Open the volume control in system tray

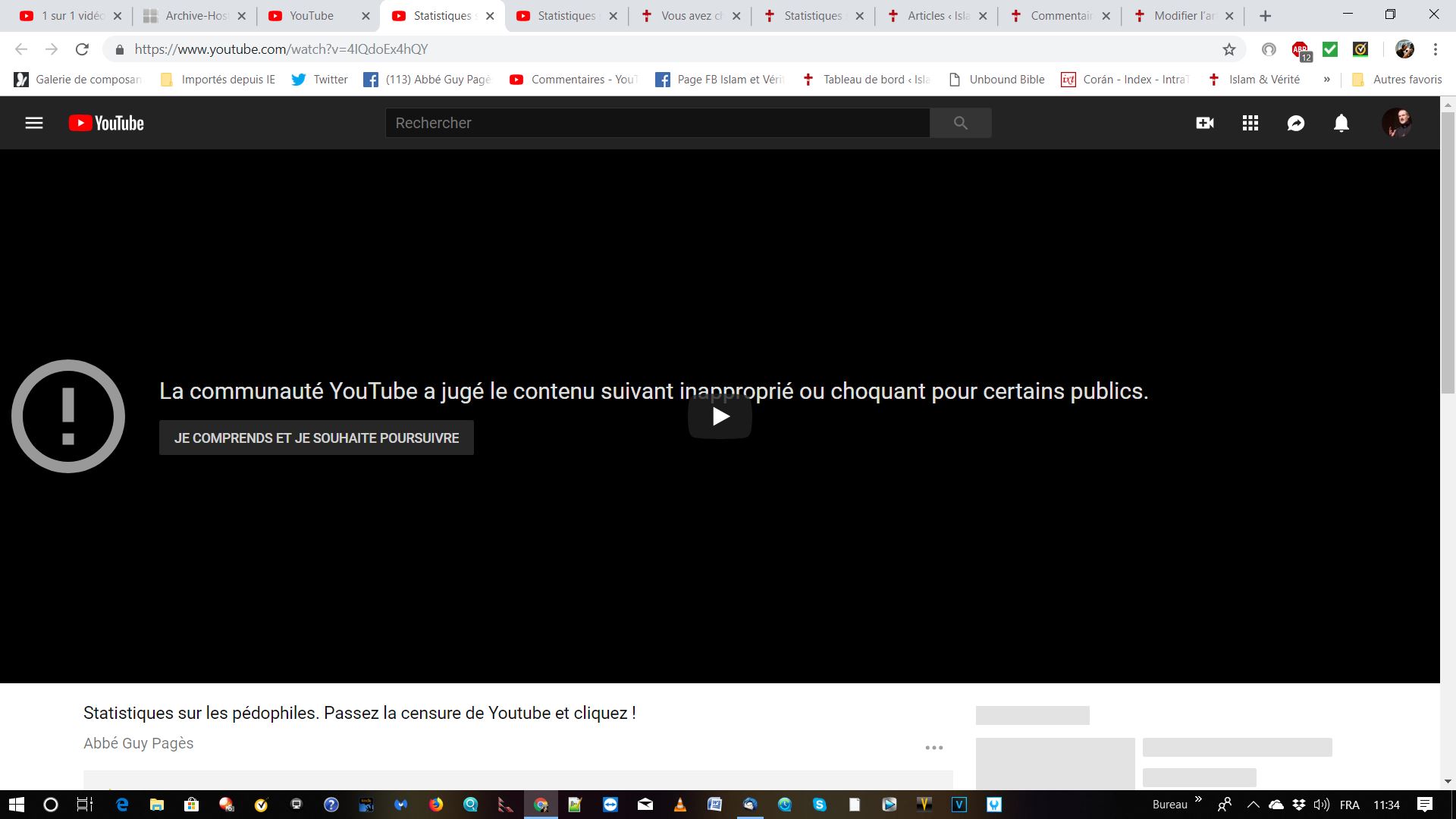click(x=1322, y=805)
